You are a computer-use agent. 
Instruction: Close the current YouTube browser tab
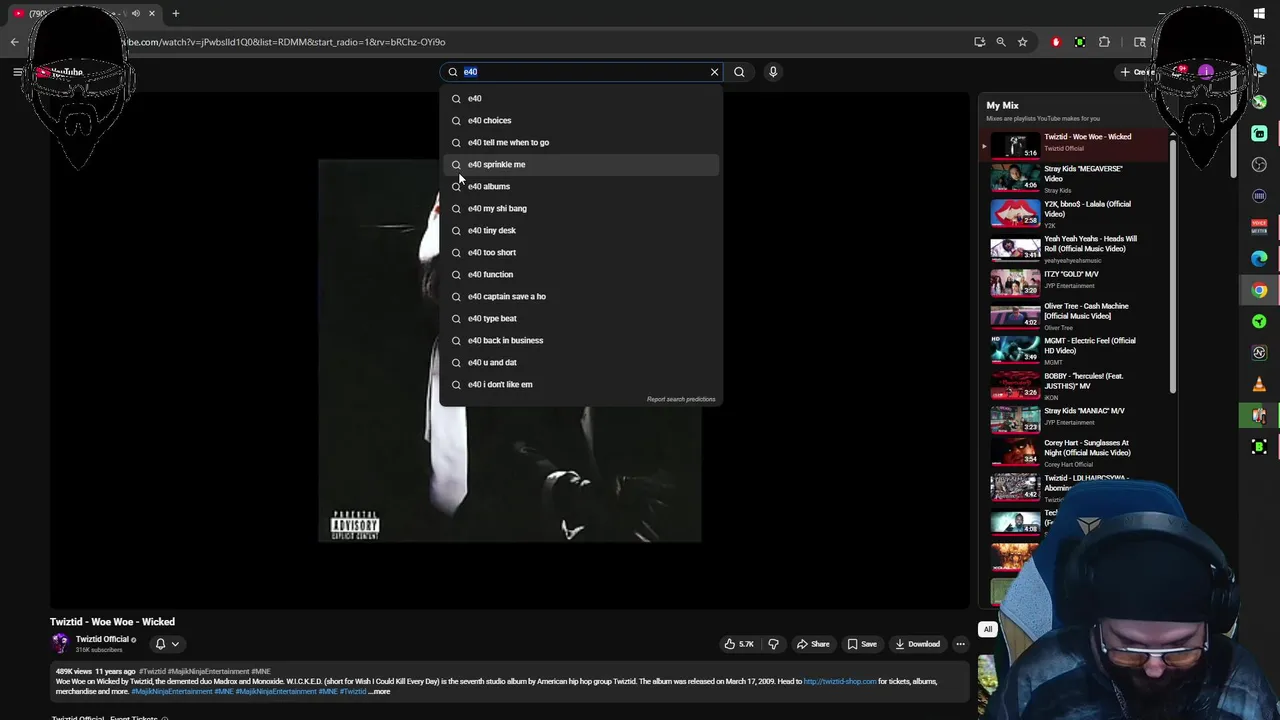(x=152, y=13)
